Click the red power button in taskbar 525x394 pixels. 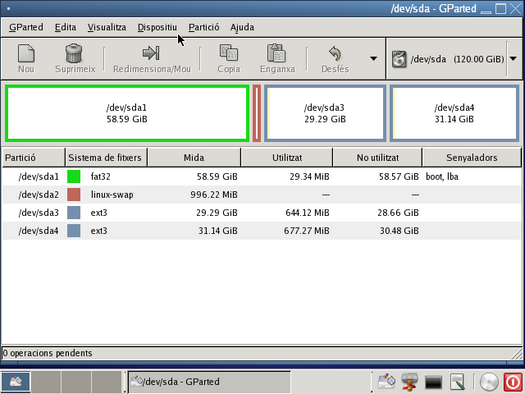513,382
